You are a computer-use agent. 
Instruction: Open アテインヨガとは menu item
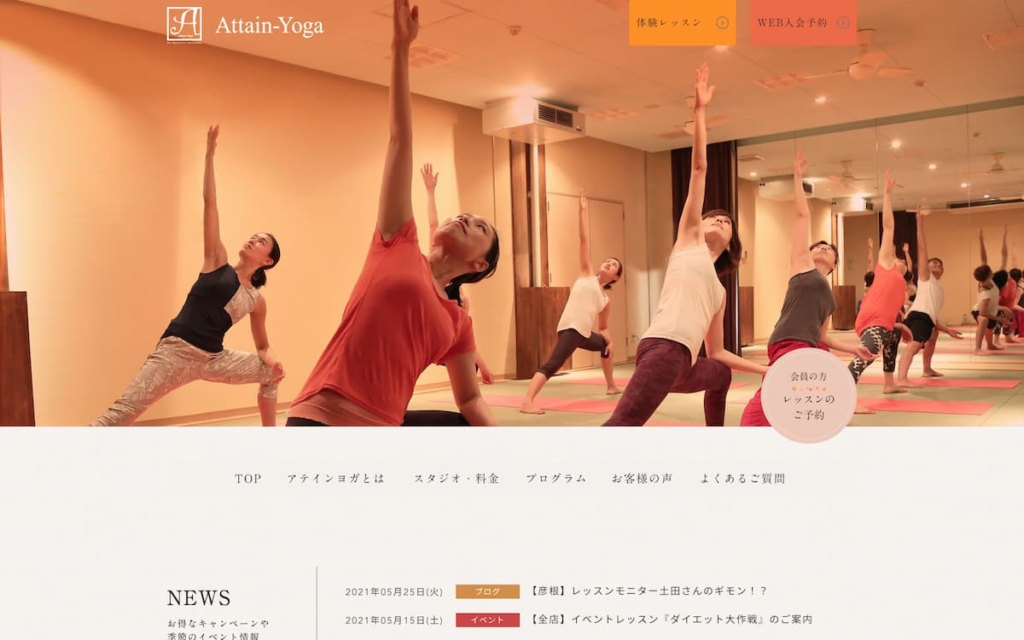coord(336,479)
